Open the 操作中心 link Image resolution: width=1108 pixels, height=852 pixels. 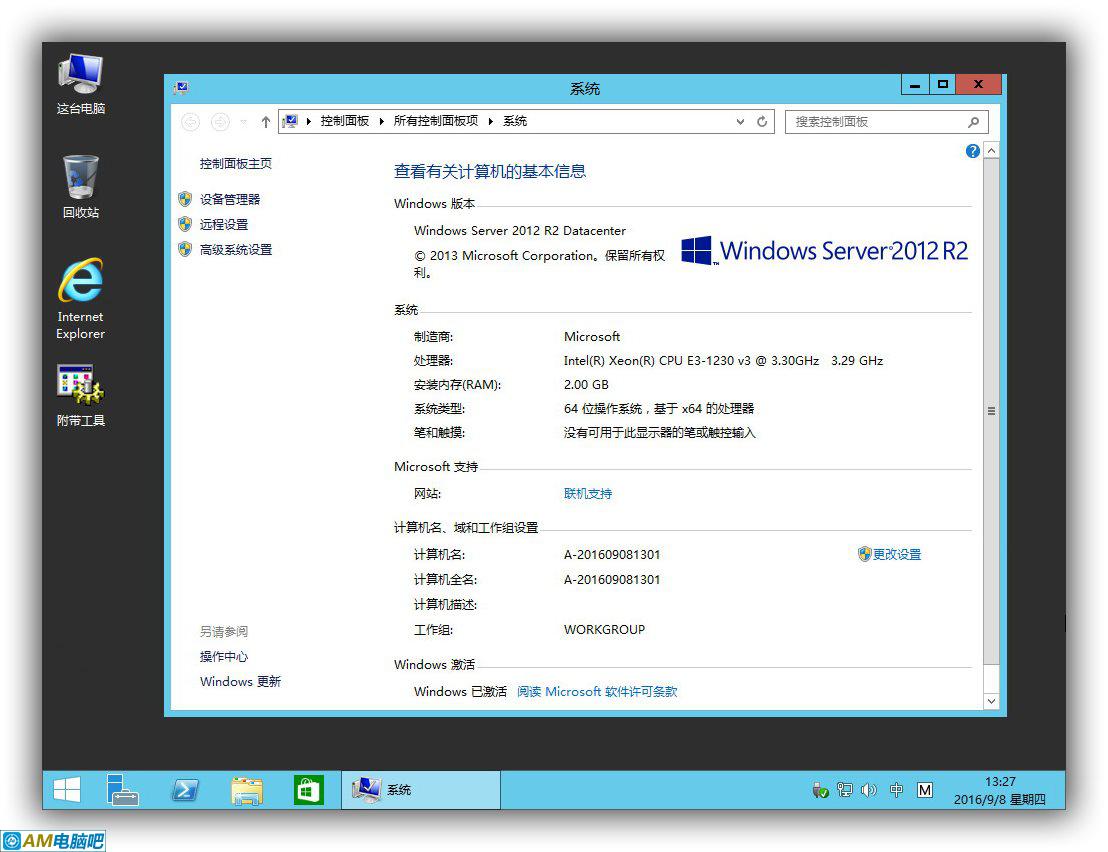point(223,656)
